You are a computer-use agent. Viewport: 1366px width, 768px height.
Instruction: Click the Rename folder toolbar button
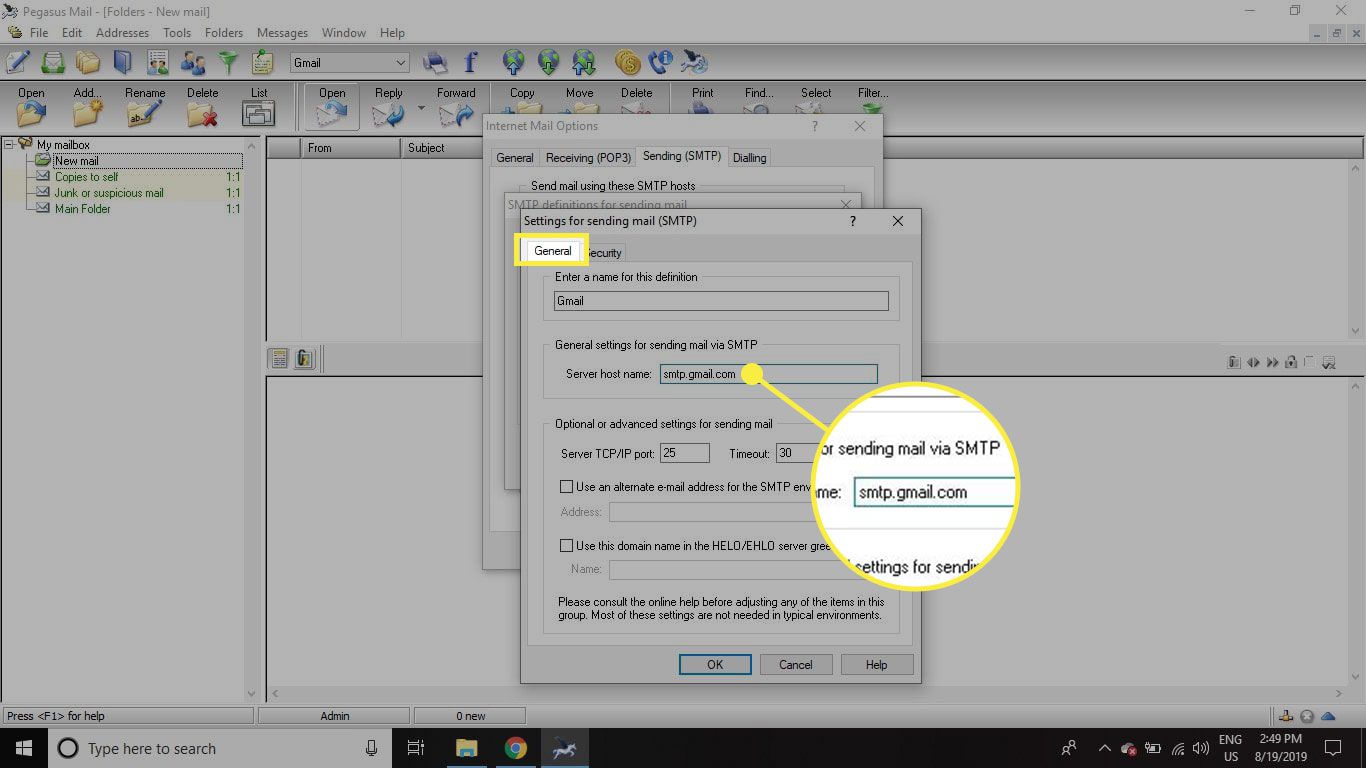click(x=145, y=107)
